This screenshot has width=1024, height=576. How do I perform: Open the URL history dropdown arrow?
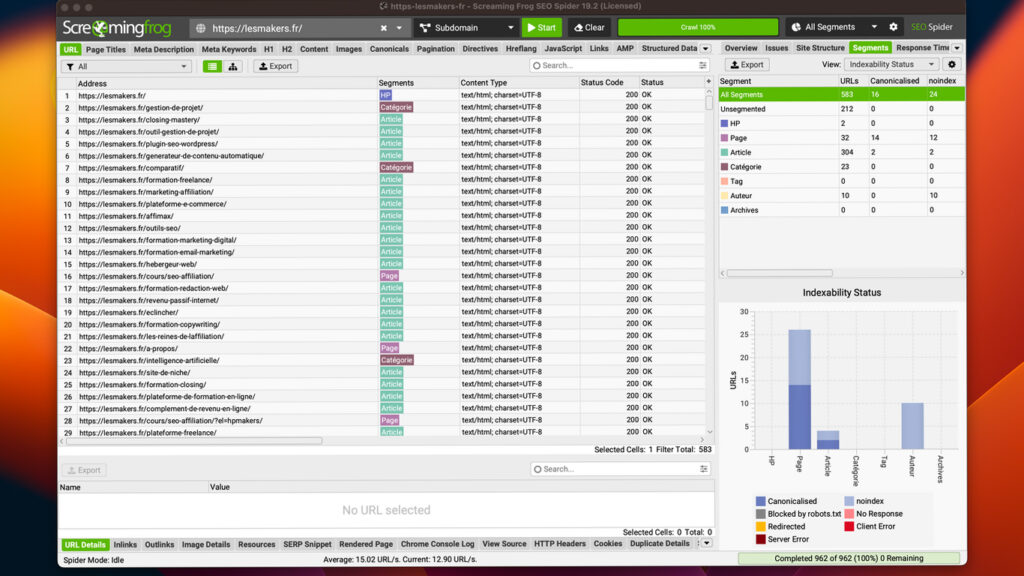point(399,28)
